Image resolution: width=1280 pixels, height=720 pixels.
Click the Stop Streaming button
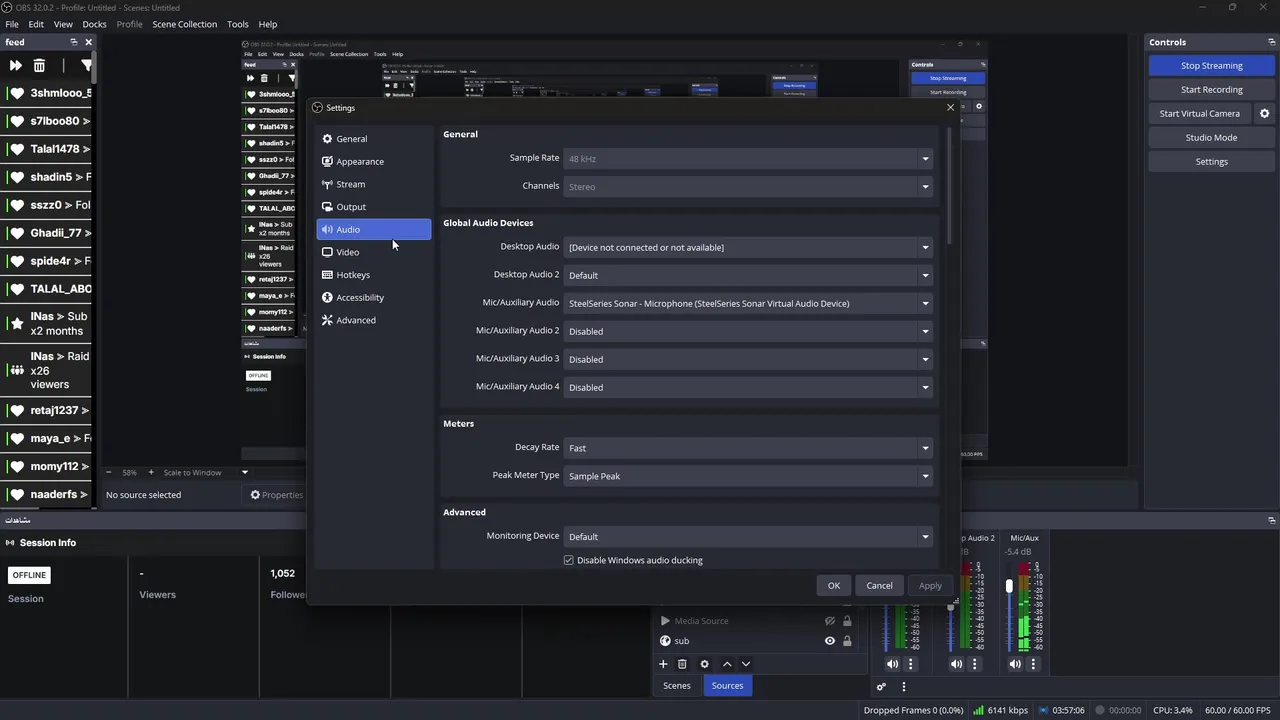pos(1211,66)
